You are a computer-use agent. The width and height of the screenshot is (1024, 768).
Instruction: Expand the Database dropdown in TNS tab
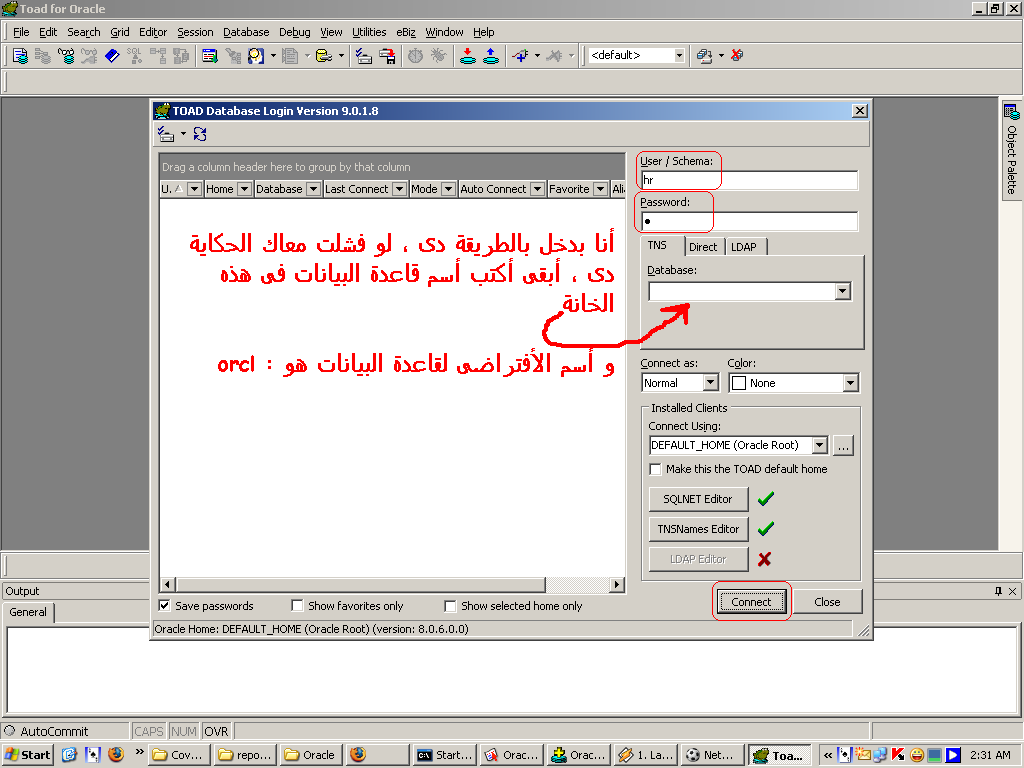coord(842,291)
